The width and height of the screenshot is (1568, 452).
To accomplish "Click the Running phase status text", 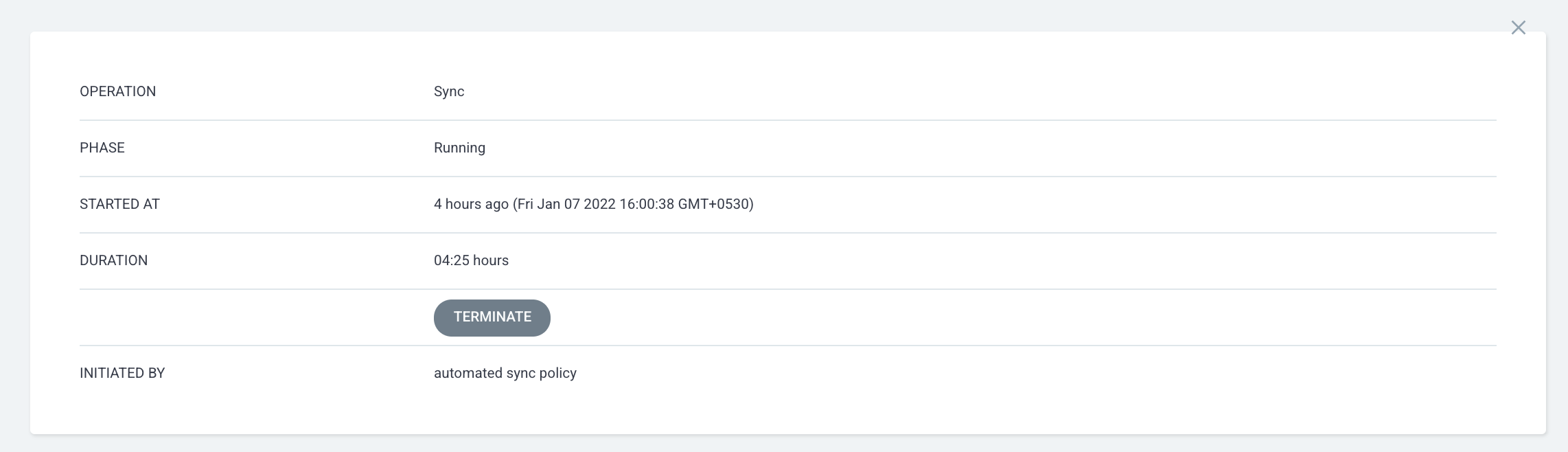I will coord(459,148).
